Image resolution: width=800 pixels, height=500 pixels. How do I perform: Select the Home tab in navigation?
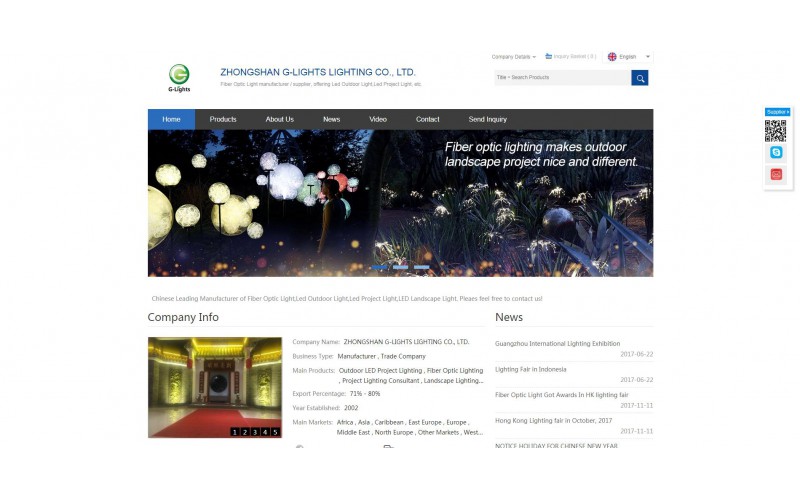(171, 119)
